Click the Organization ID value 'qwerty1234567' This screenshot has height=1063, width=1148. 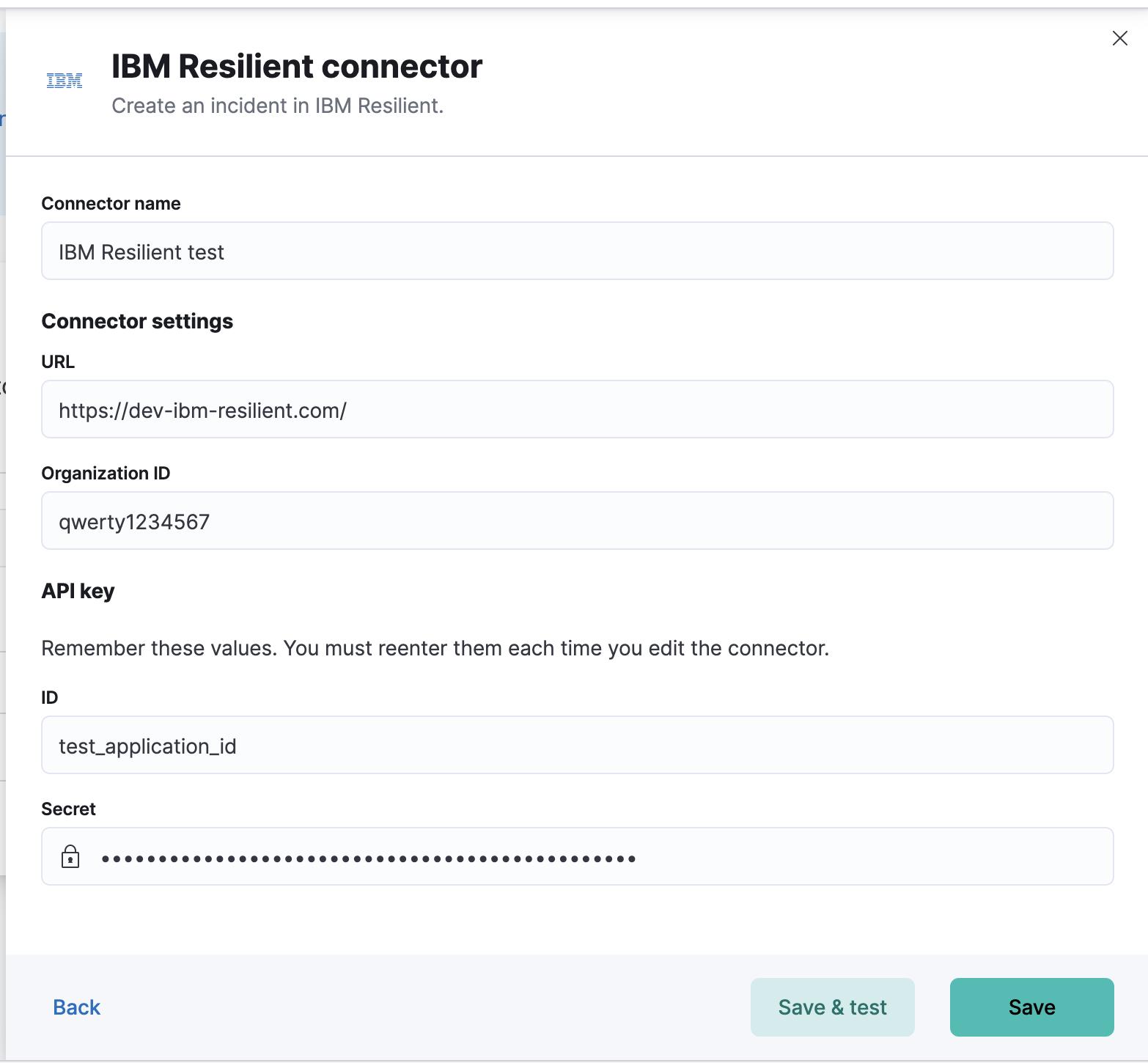tap(135, 521)
